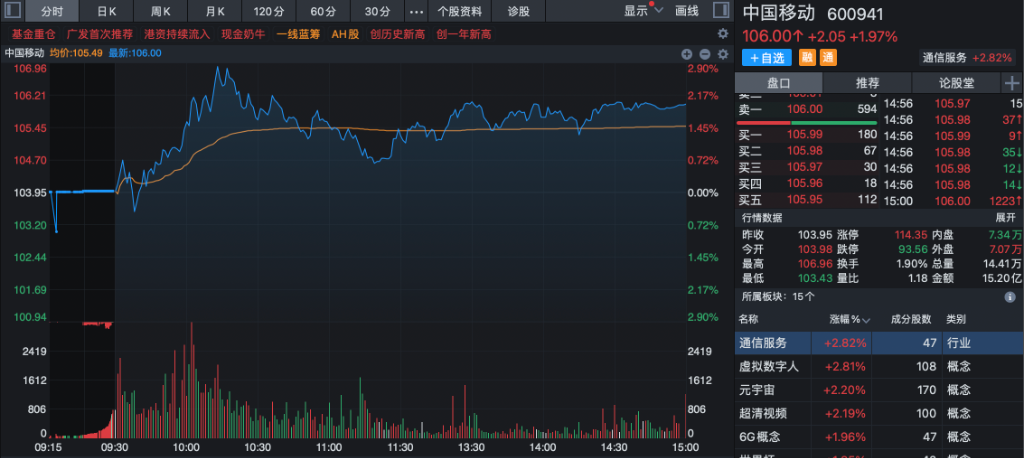The width and height of the screenshot is (1024, 458).
Task: Switch to 月K chart tab
Action: click(x=215, y=11)
